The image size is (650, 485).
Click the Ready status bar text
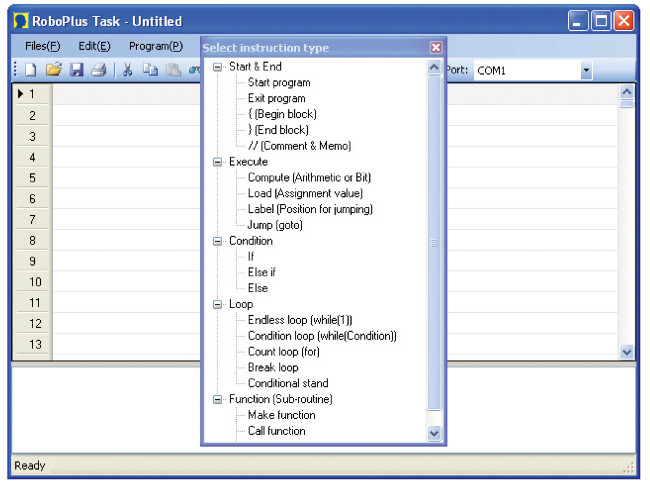pos(29,466)
